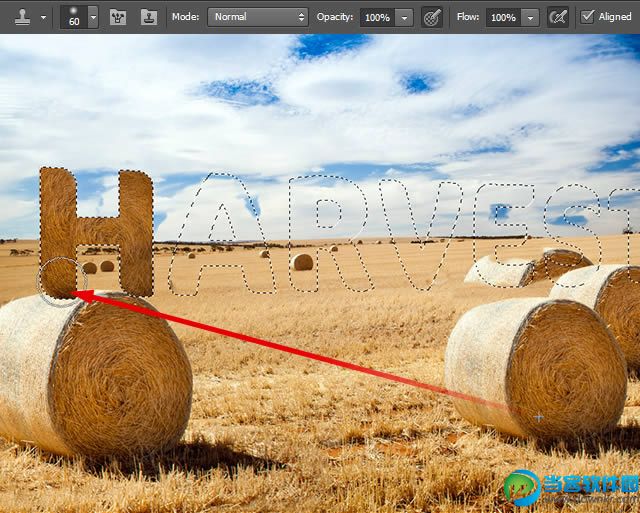Uncheck the Aligned checkbox
The height and width of the screenshot is (513, 640).
pos(587,17)
